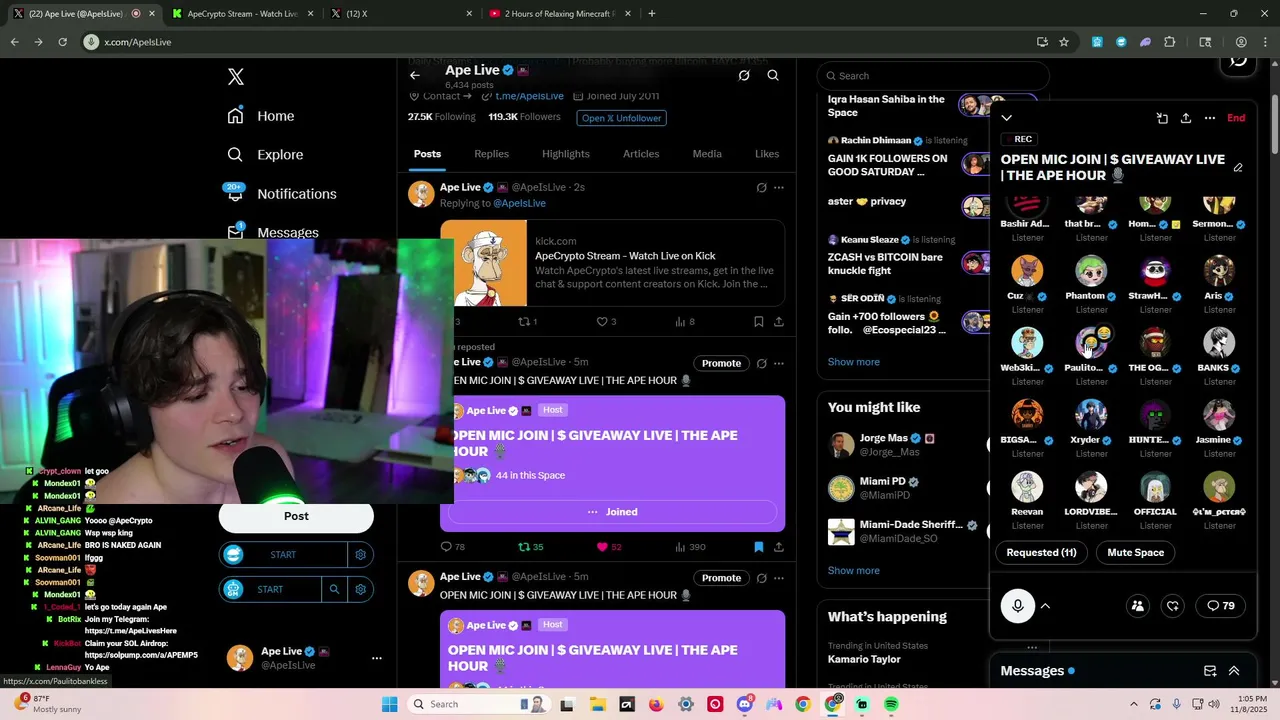End the Space
The height and width of the screenshot is (720, 1280).
pyautogui.click(x=1236, y=118)
